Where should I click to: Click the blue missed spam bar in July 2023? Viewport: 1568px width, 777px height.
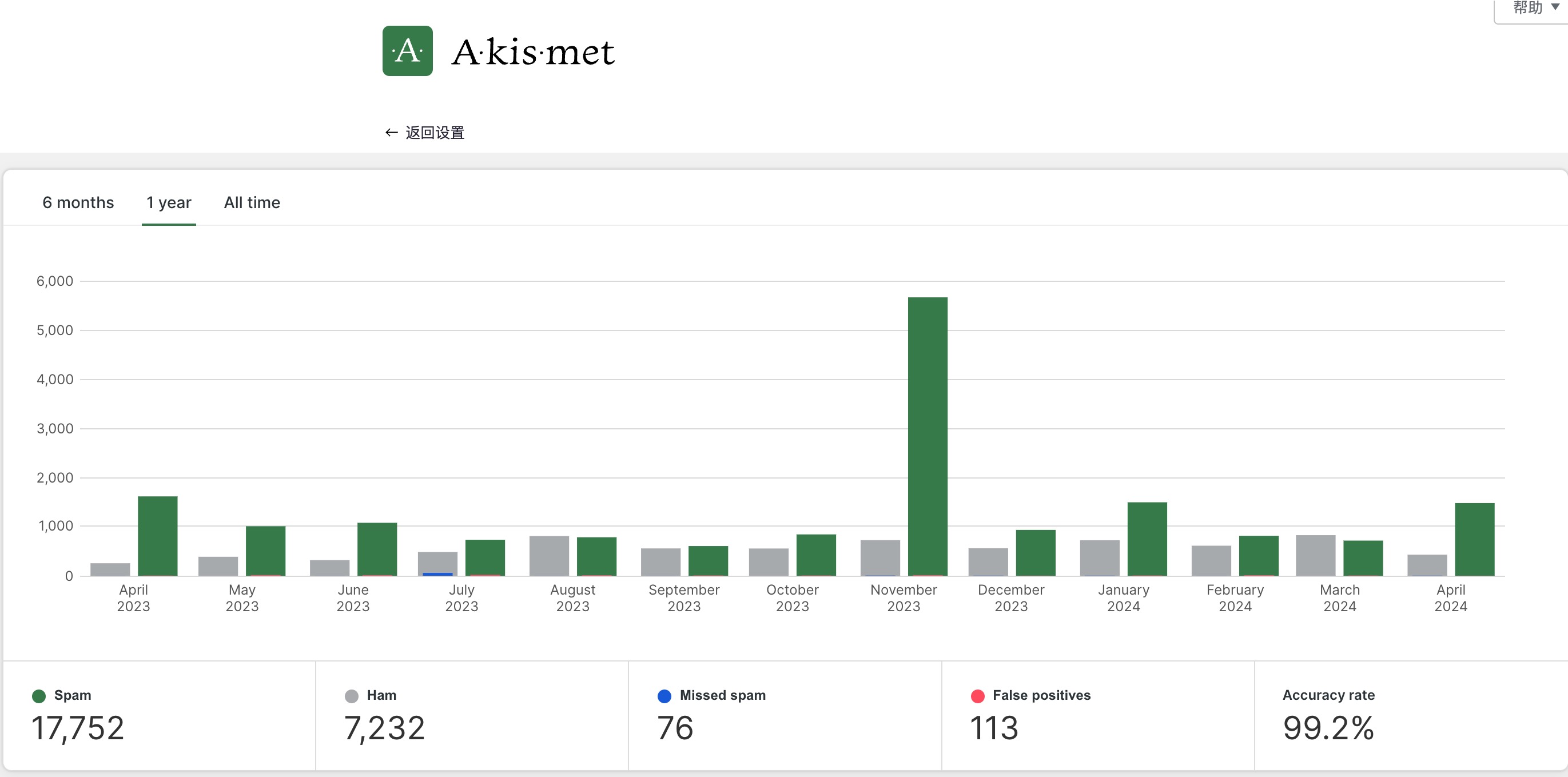pos(437,574)
